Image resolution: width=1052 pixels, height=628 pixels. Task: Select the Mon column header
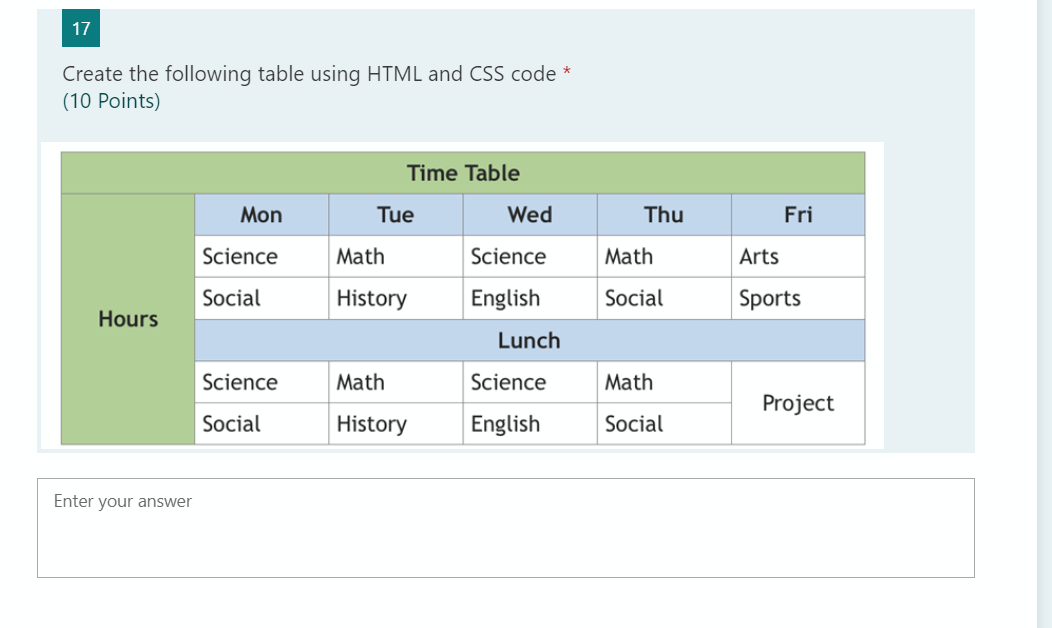click(x=261, y=215)
